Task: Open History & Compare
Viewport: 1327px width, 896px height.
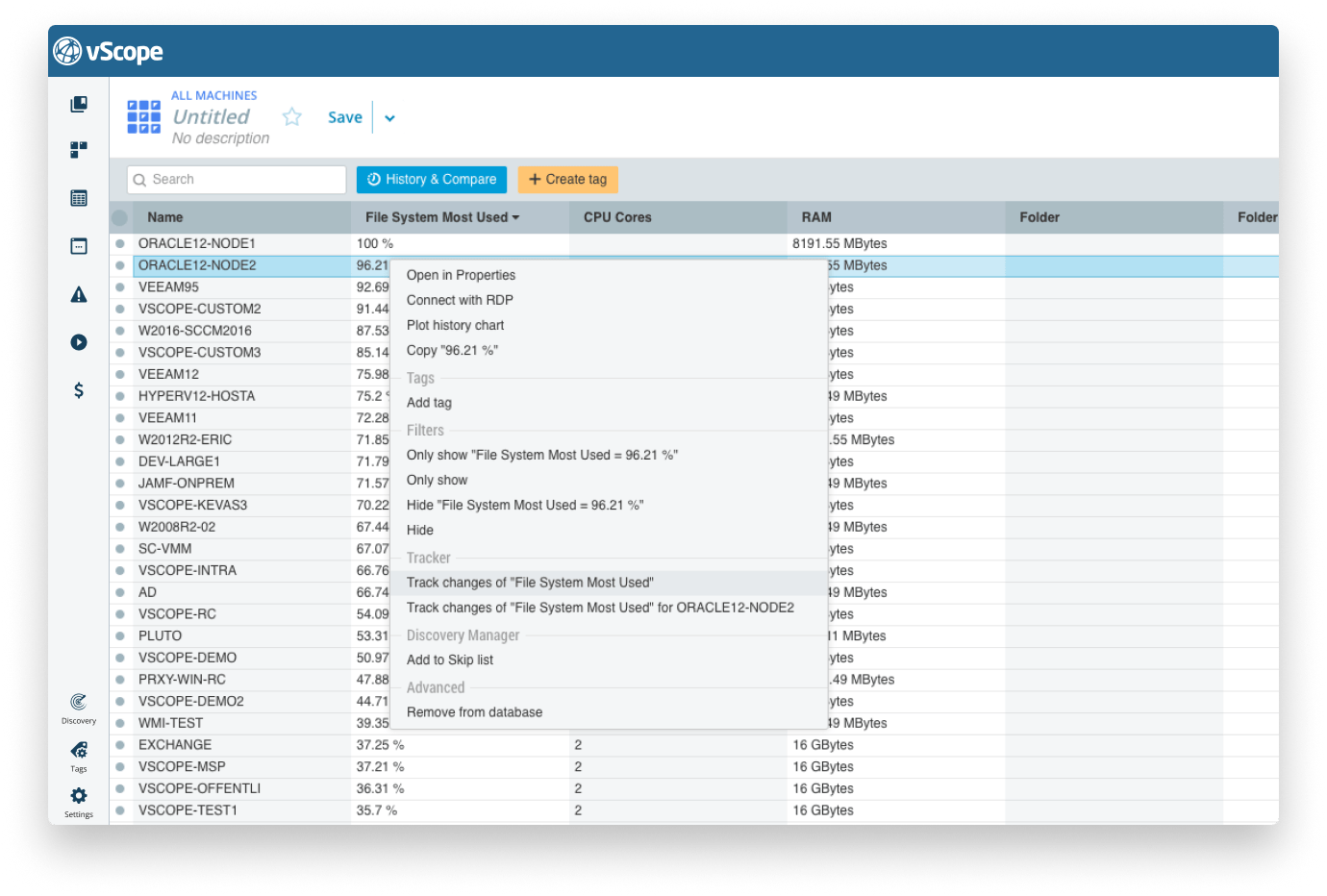Action: pyautogui.click(x=432, y=180)
